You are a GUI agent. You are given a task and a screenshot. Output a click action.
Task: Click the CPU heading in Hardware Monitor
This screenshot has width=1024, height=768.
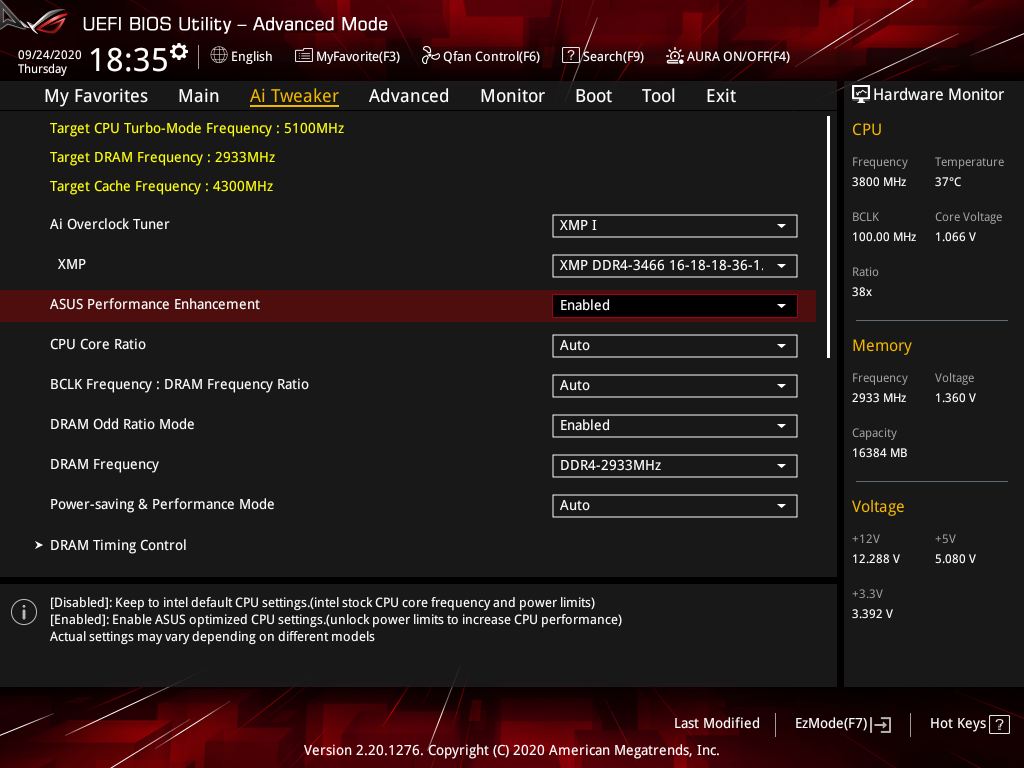pyautogui.click(x=867, y=129)
